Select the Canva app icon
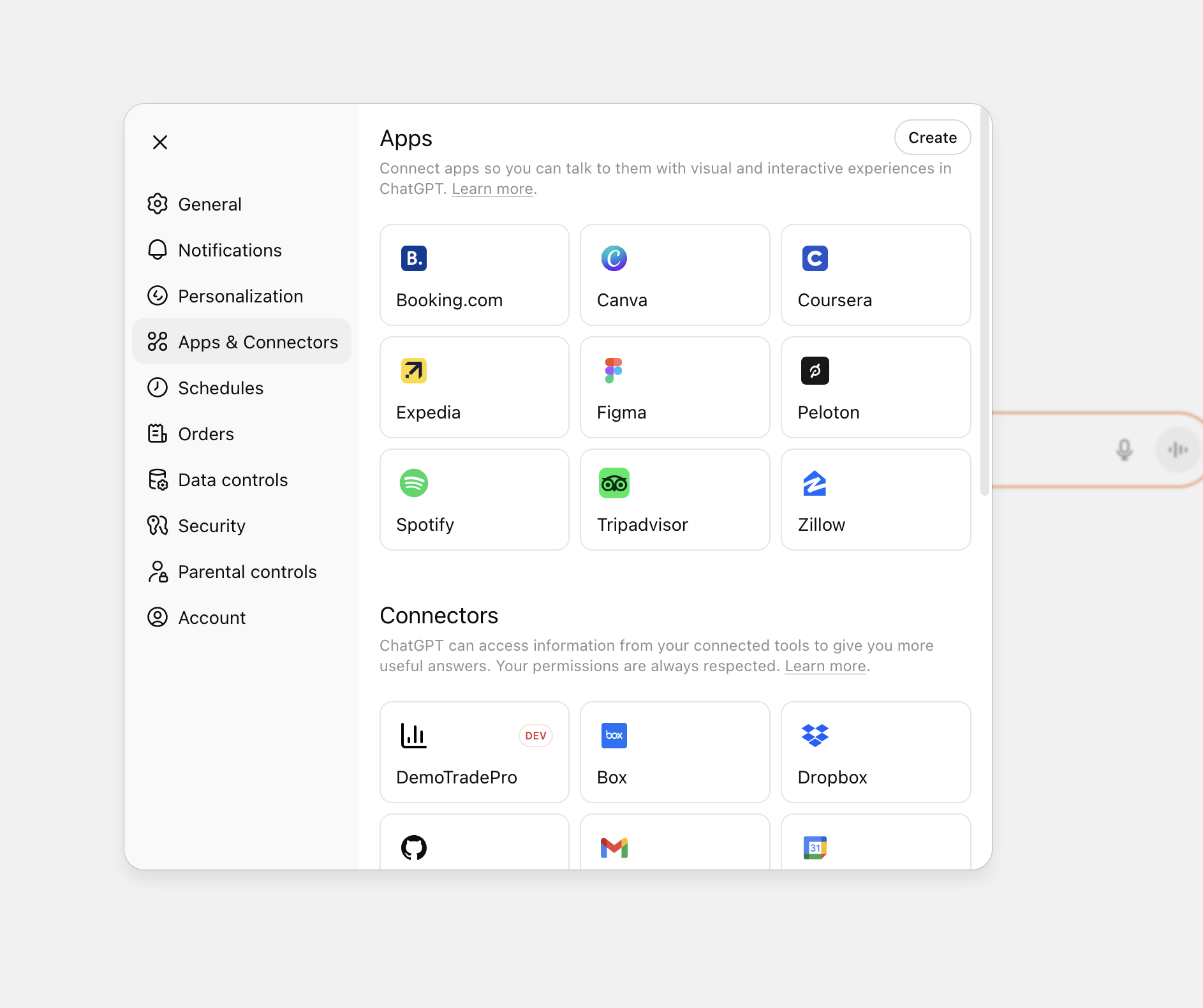Screen dimensions: 1203x1008 tap(614, 258)
